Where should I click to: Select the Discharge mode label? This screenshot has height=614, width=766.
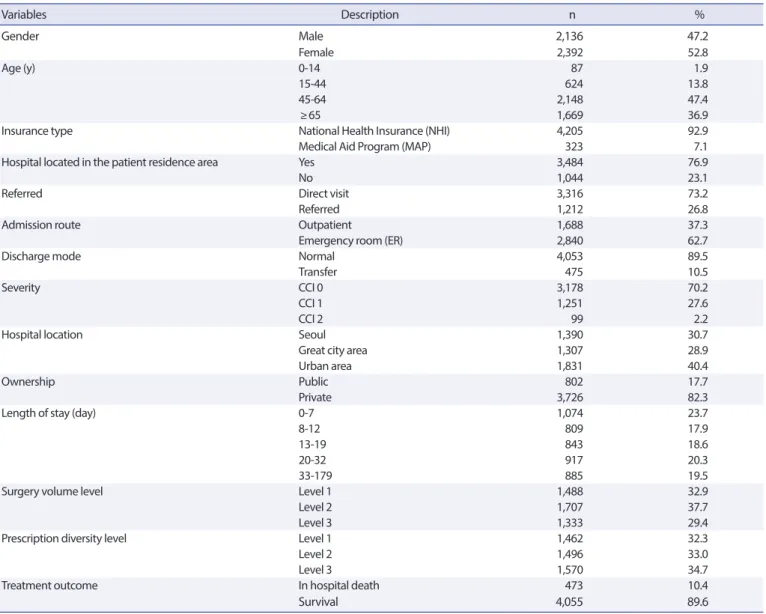[41, 256]
